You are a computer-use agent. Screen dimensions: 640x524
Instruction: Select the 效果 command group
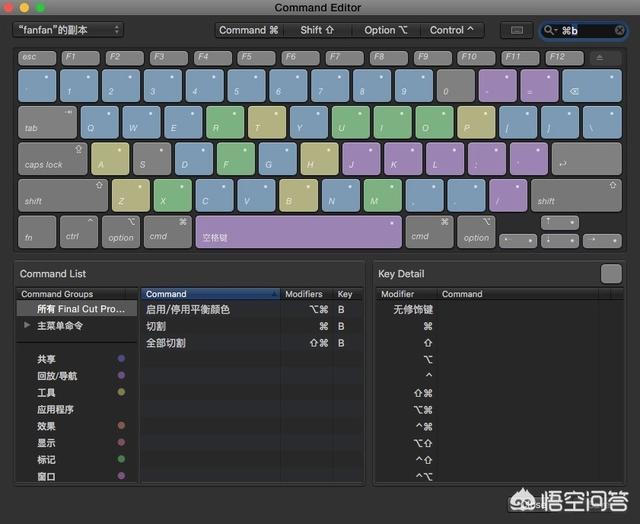point(77,426)
